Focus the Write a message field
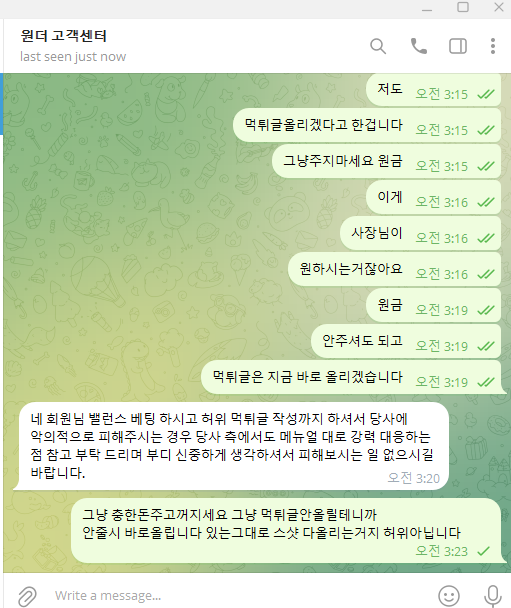 click(x=240, y=596)
